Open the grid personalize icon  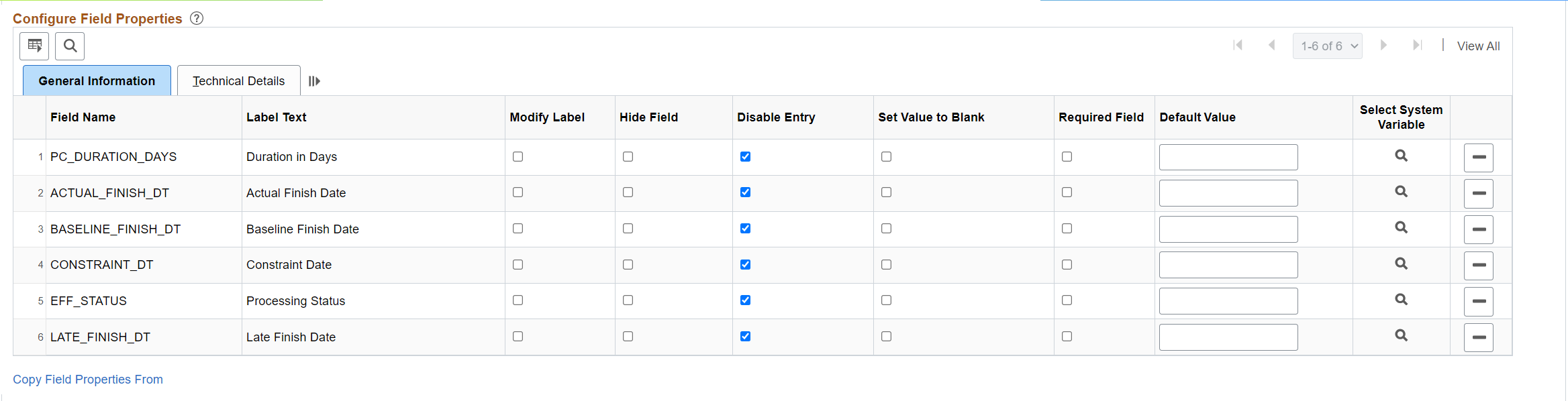(34, 46)
